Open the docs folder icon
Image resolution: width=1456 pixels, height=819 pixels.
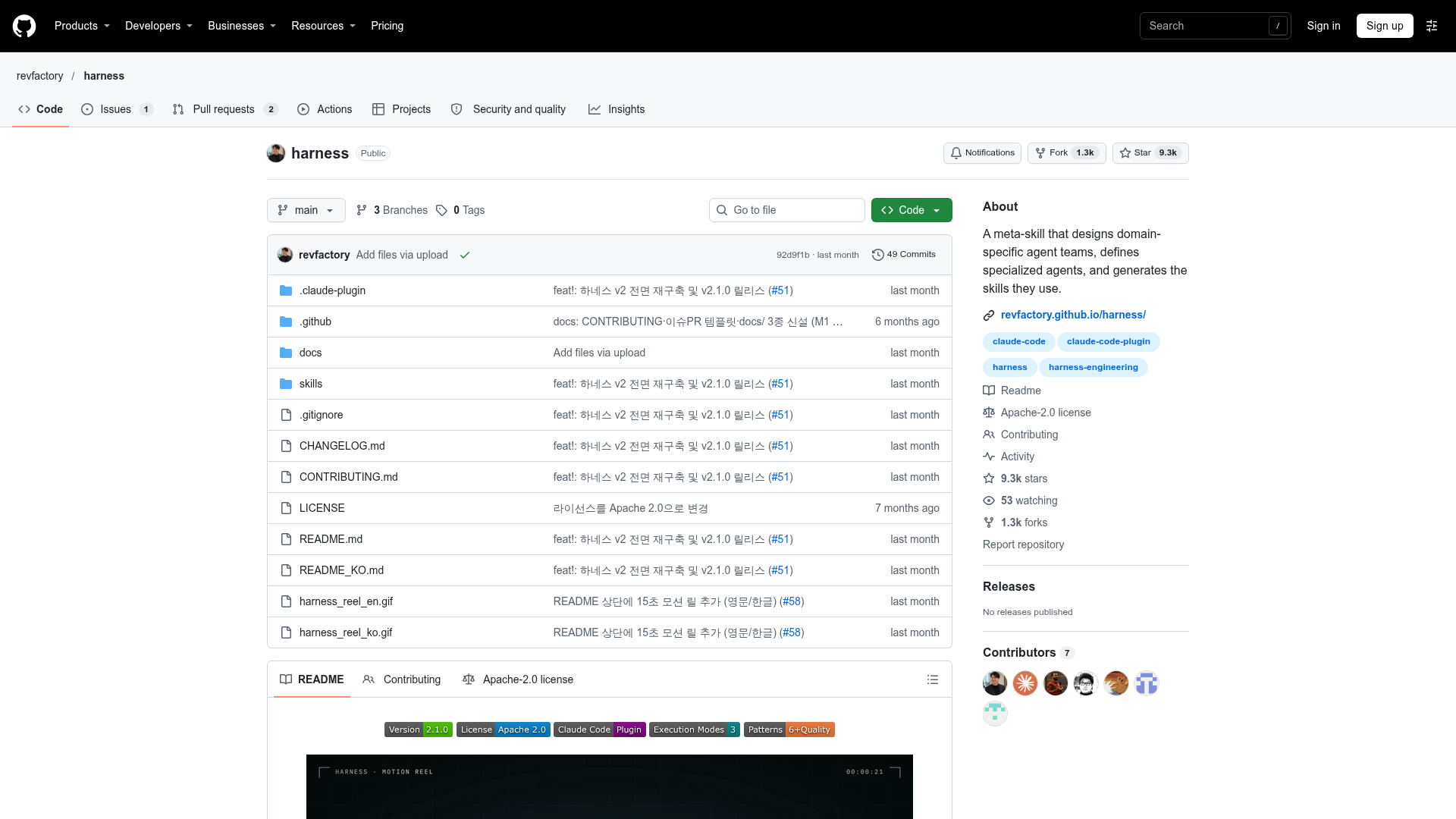point(286,353)
